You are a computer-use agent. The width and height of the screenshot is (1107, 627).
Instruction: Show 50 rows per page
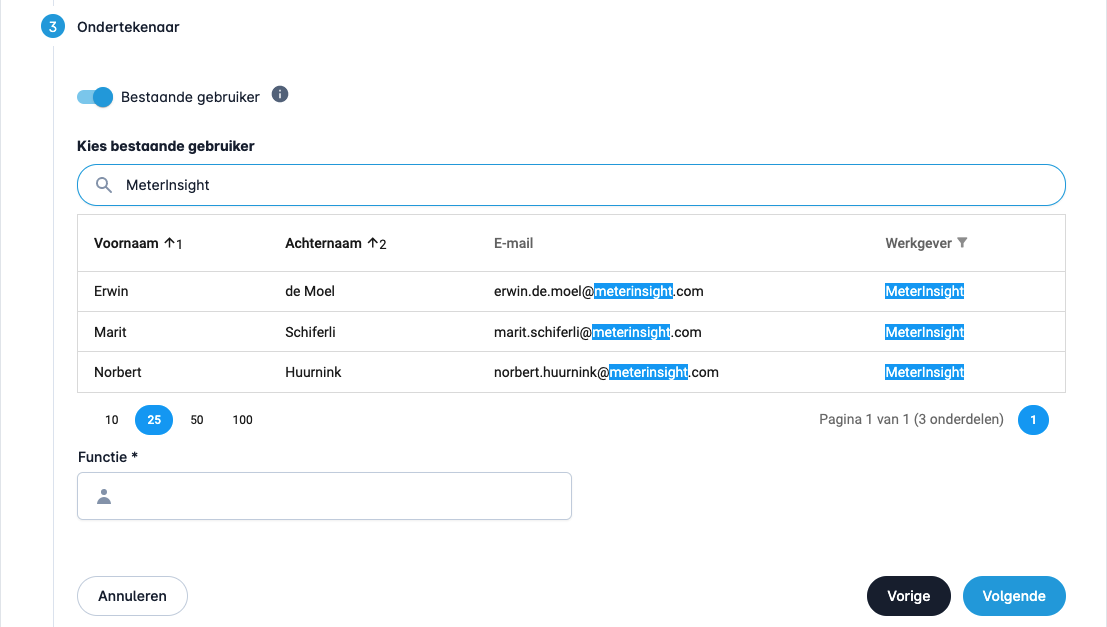(197, 420)
